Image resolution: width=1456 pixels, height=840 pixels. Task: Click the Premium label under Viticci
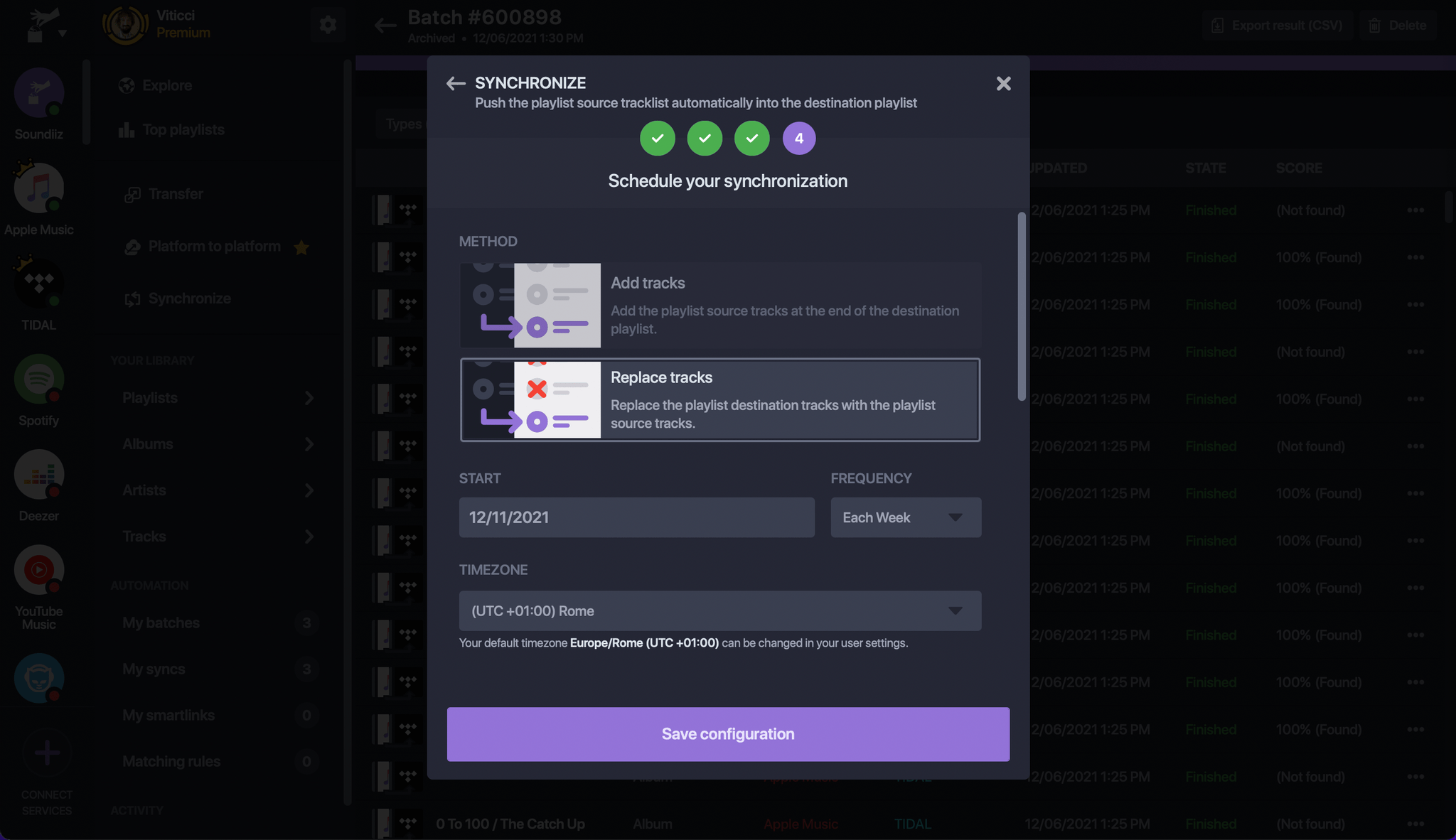183,33
